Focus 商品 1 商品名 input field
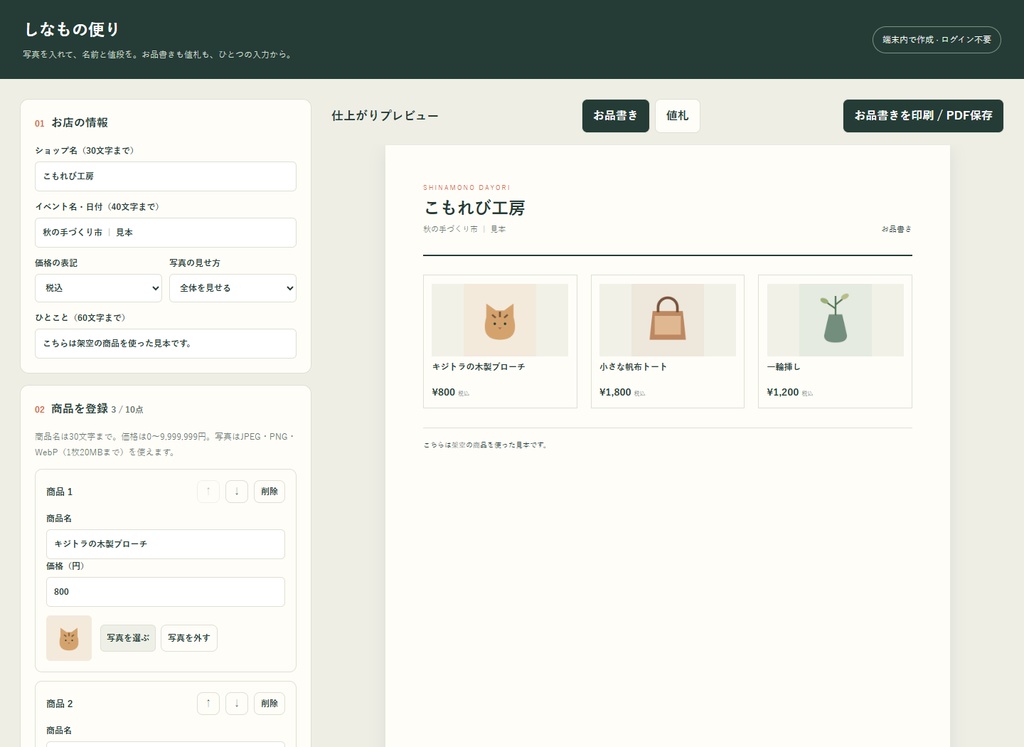Viewport: 1024px width, 747px height. click(x=166, y=544)
